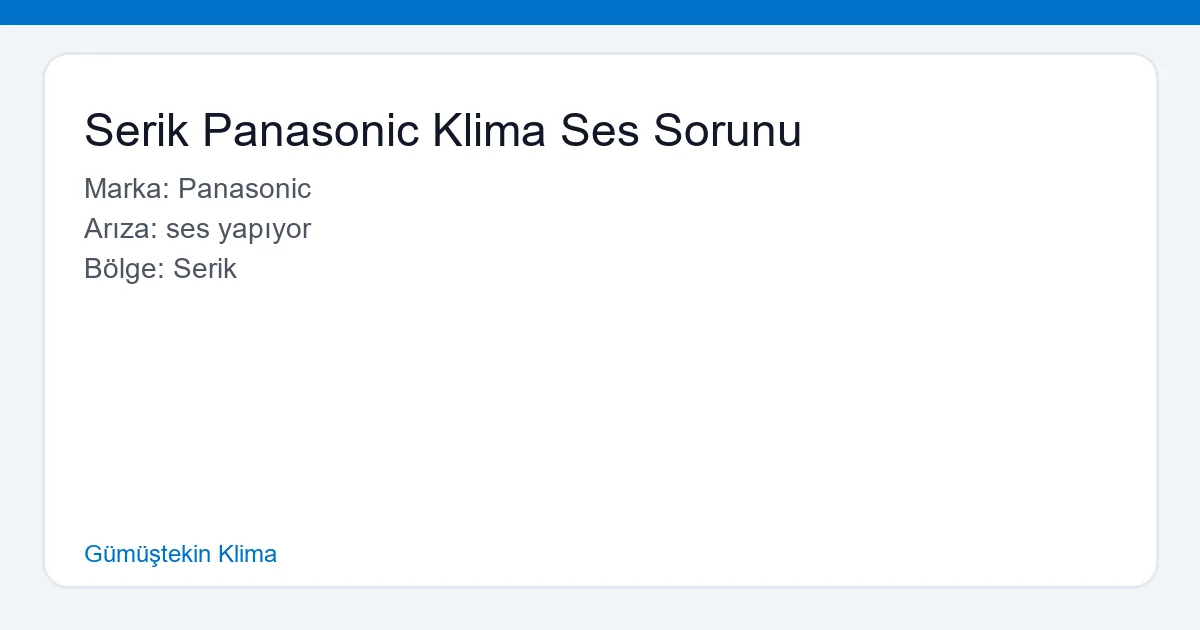Open the Gümüştekin Klima link

coord(181,554)
